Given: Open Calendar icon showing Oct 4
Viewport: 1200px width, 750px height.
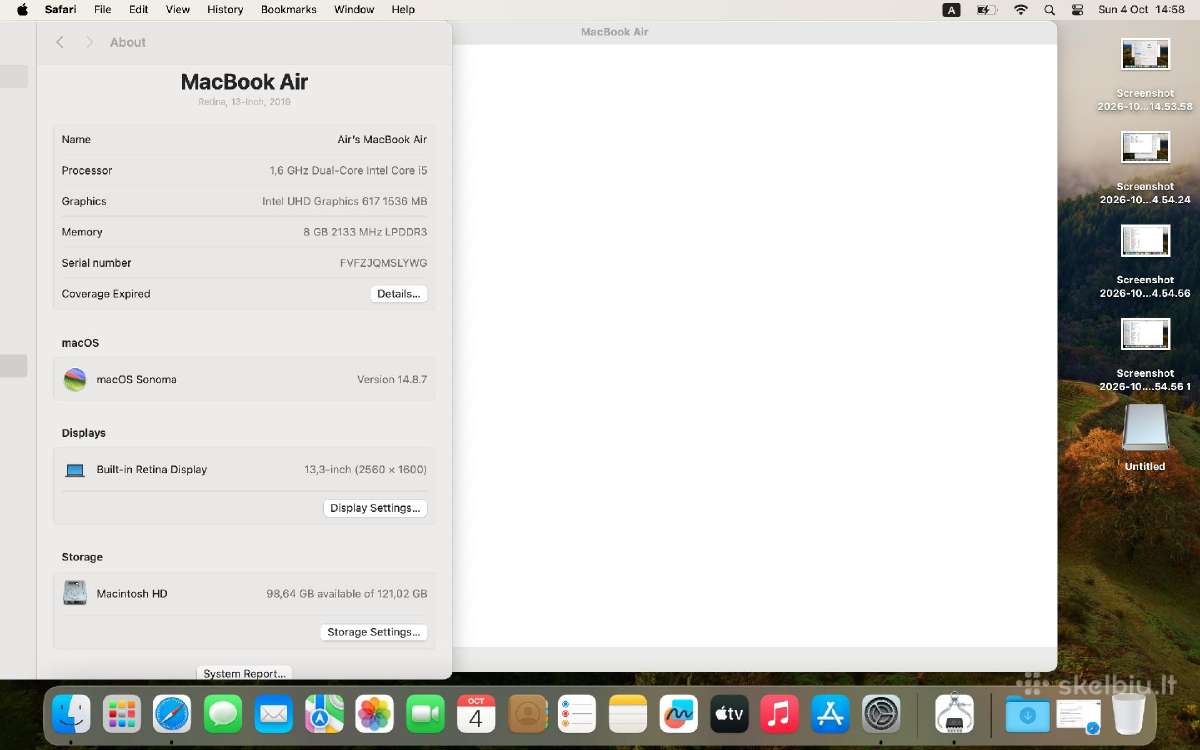Looking at the screenshot, I should tap(476, 714).
